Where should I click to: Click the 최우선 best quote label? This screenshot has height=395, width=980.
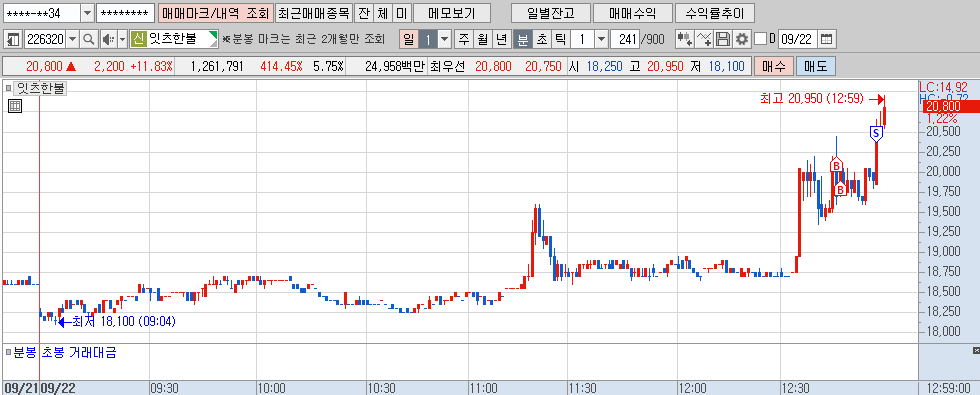point(448,66)
